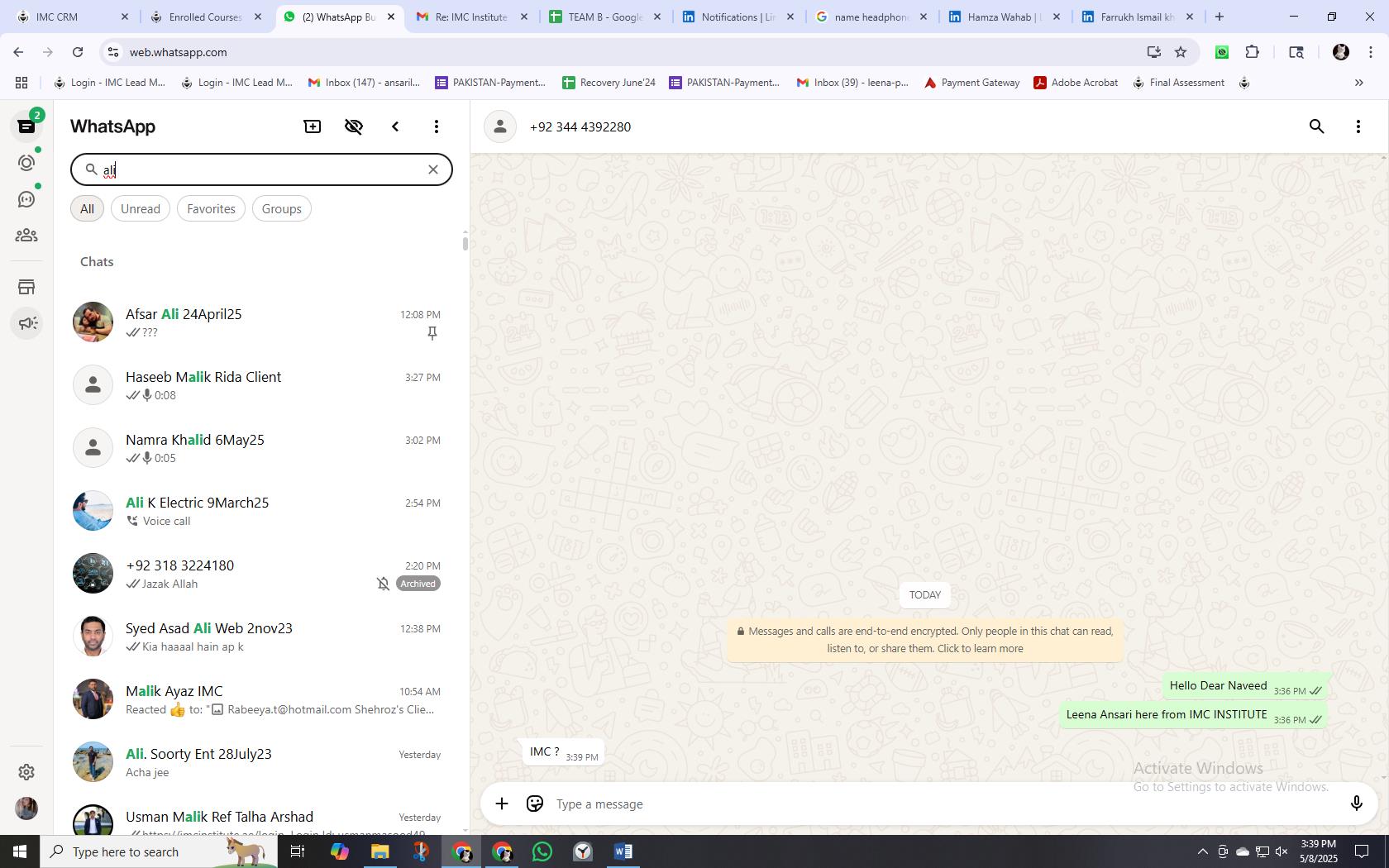Reload the WhatsApp Web page
The image size is (1389, 868).
coord(78,52)
